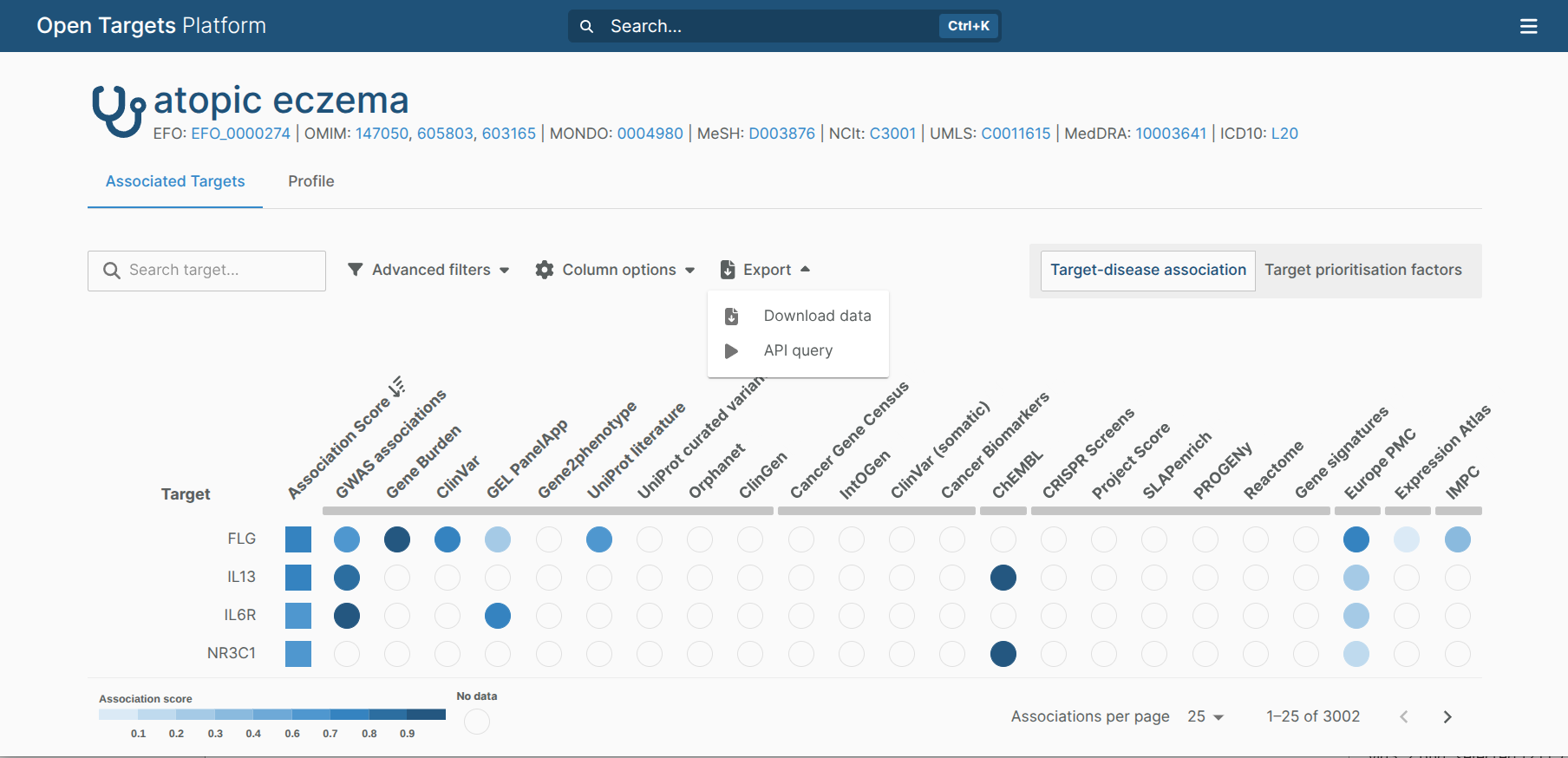Viewport: 1568px width, 758px height.
Task: Click the Association Score sort icon
Action: [396, 387]
